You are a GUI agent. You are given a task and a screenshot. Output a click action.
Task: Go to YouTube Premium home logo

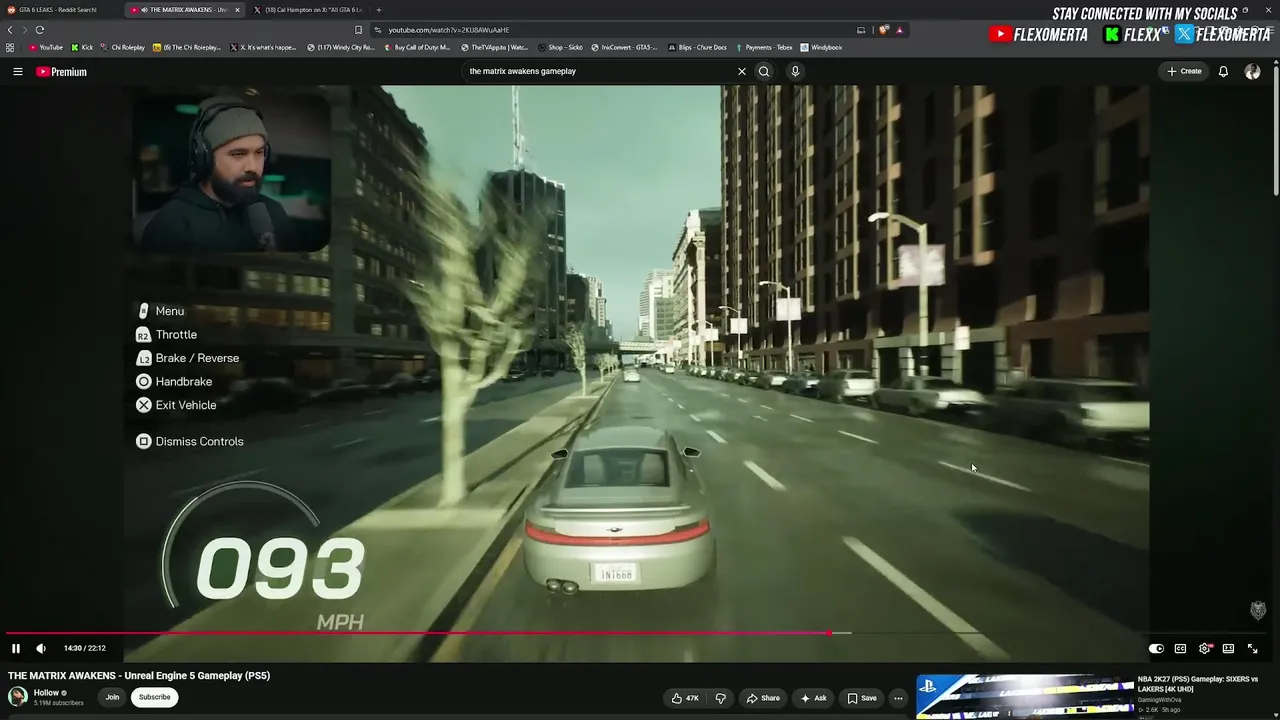[x=61, y=72]
